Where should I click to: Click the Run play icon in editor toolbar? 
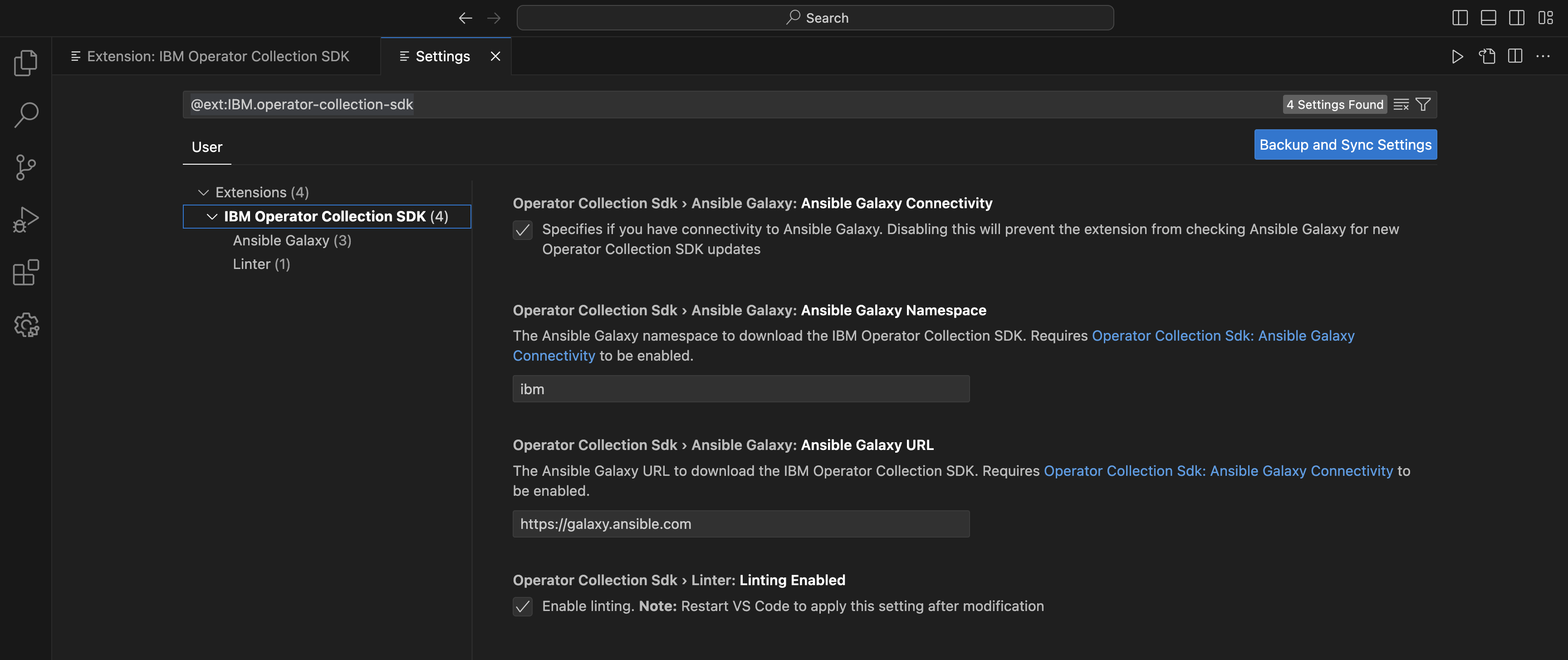click(1457, 57)
